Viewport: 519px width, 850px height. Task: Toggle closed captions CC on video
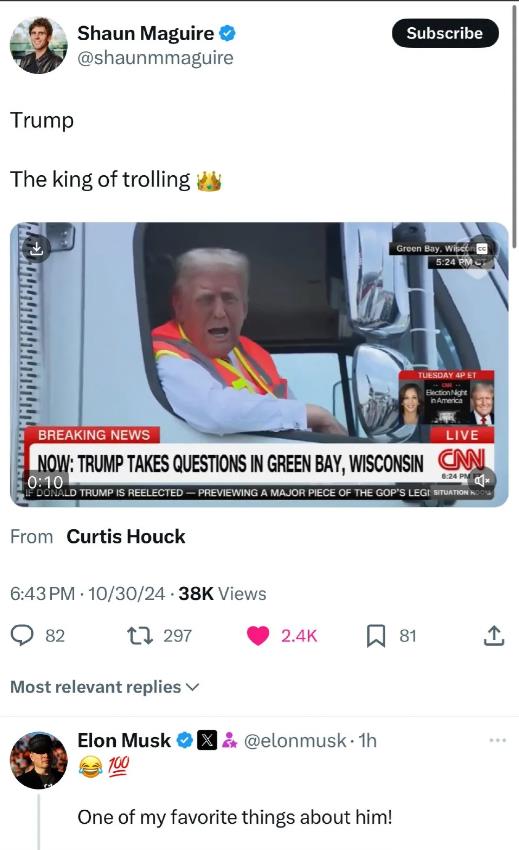[480, 249]
